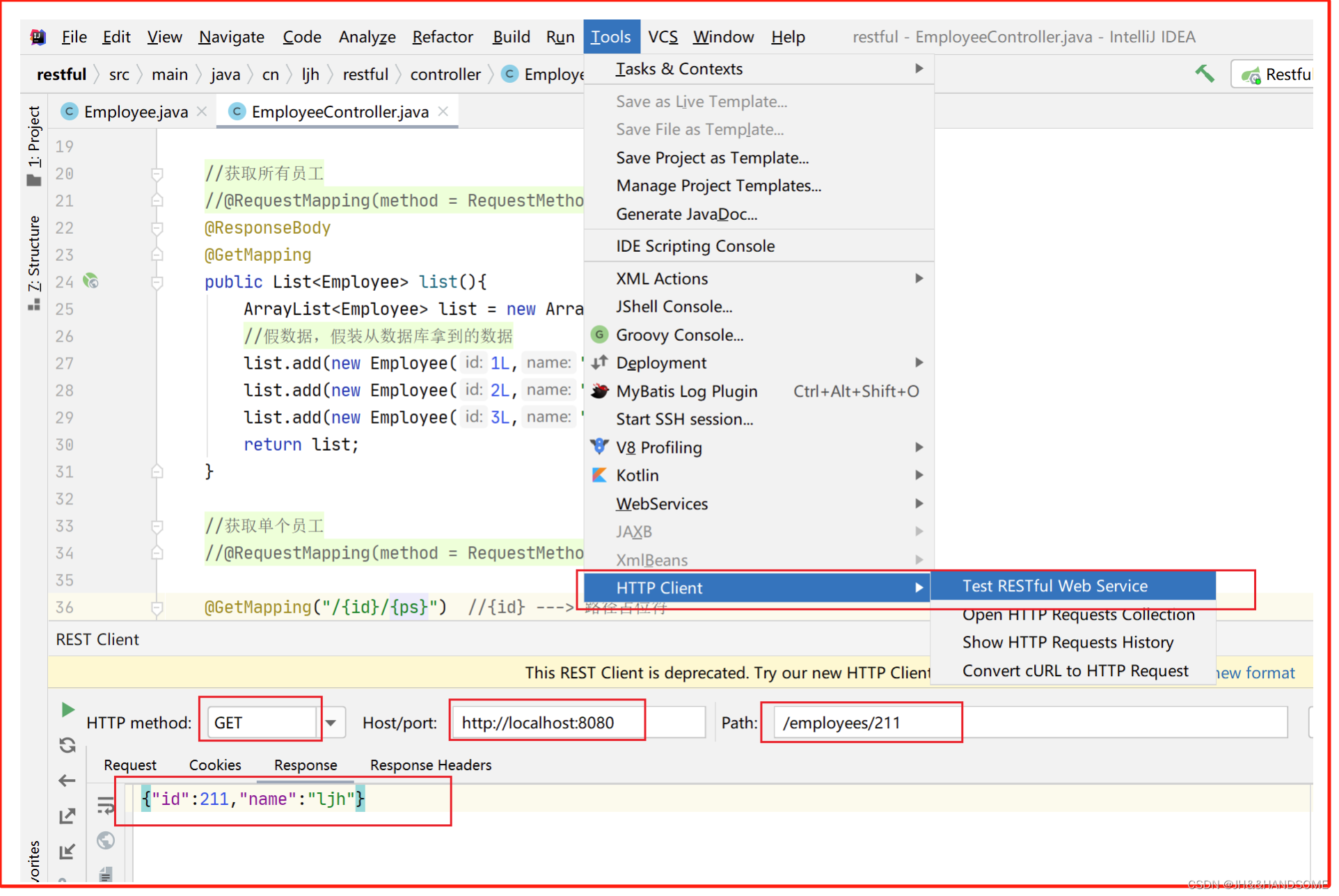Choose Open HTTP Requests Collection
Screen dimensions: 1339x896
(x=1072, y=615)
